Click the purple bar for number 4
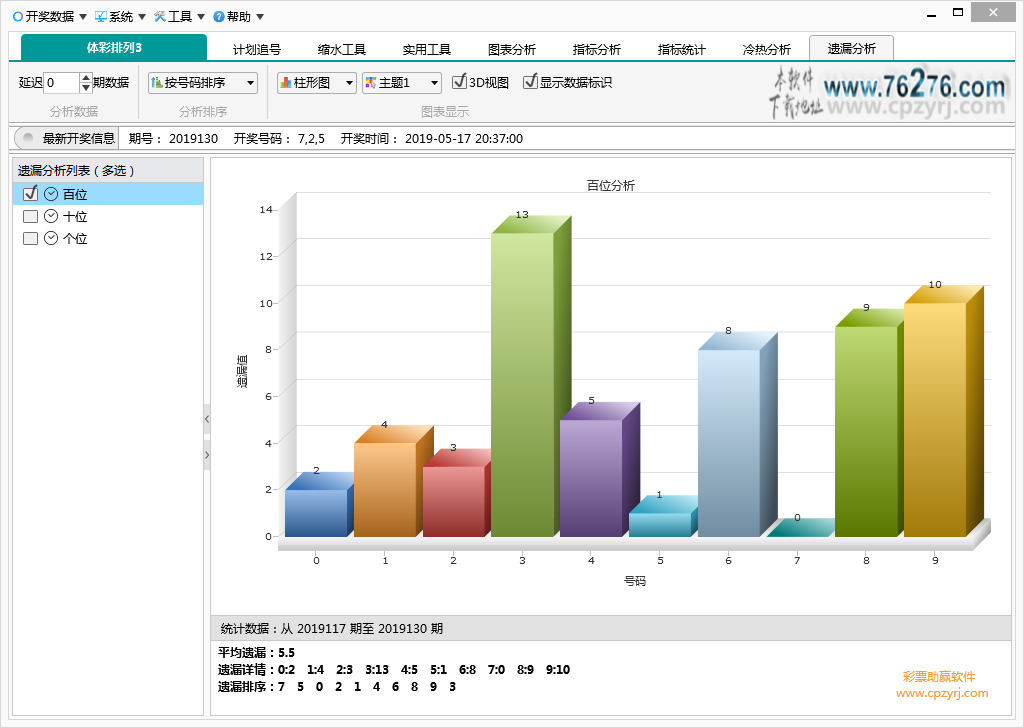Image resolution: width=1024 pixels, height=728 pixels. pos(591,478)
